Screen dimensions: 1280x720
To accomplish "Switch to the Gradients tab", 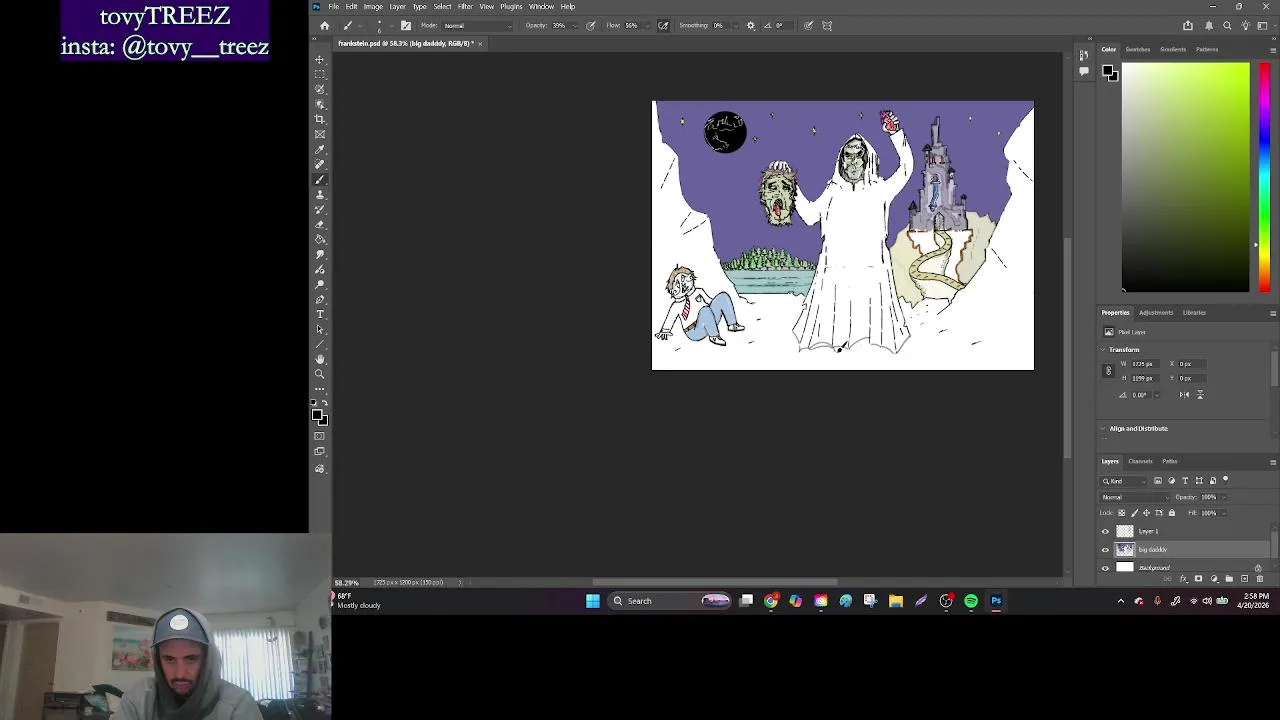I will [x=1173, y=49].
